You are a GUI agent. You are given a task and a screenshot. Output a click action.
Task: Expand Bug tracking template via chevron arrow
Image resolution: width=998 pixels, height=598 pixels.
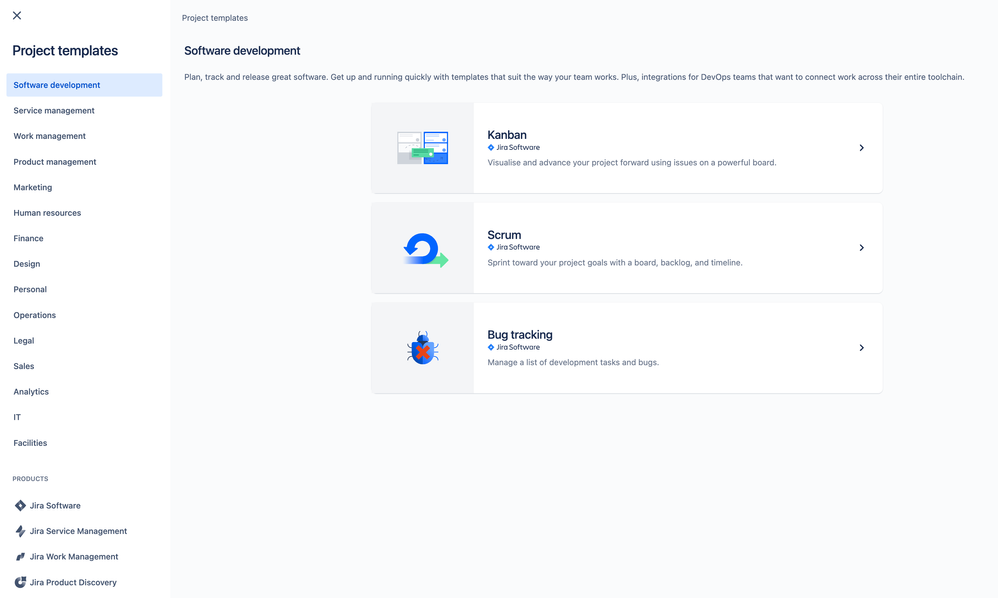click(x=861, y=347)
